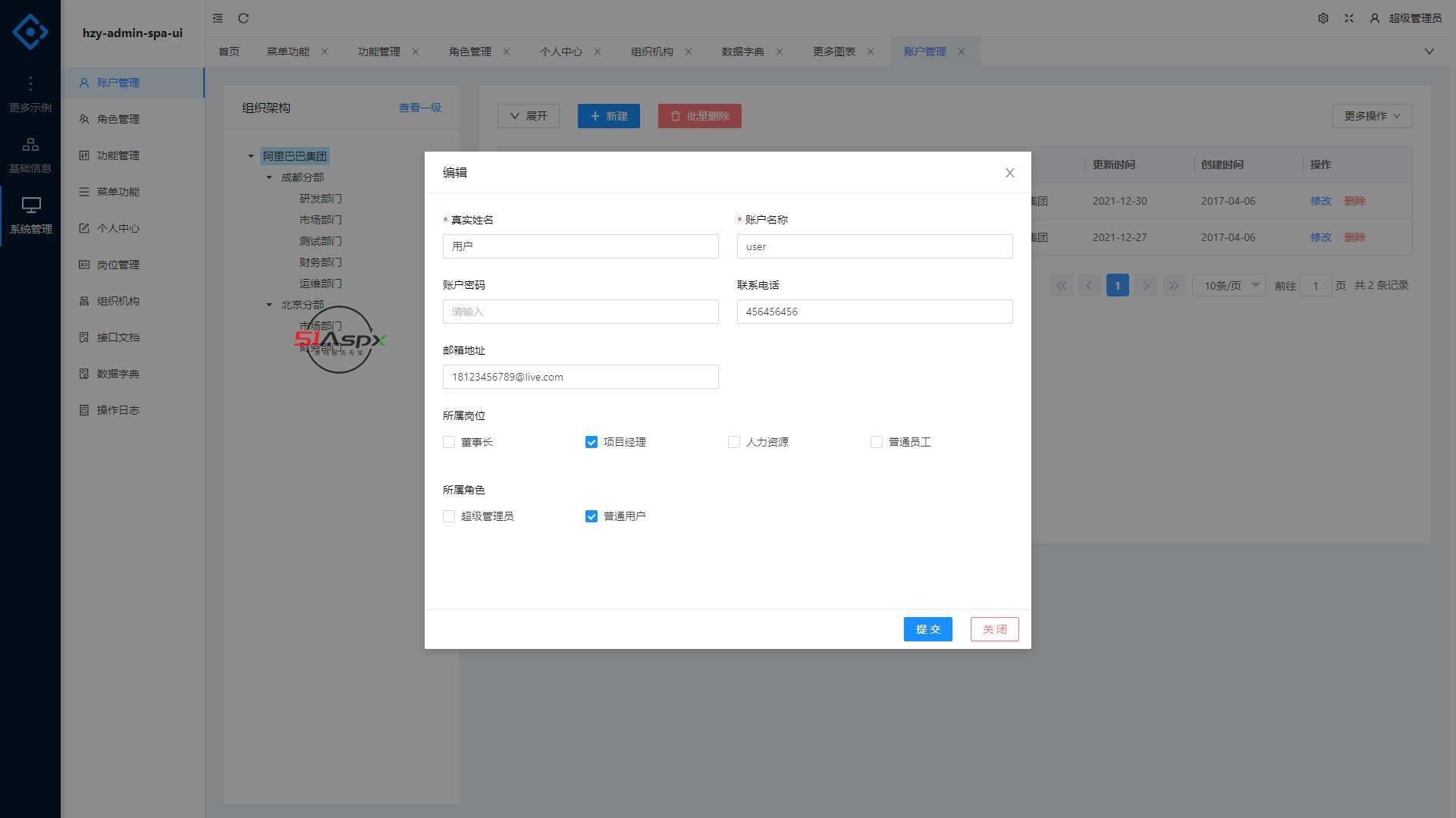Go to the first page of results

tap(1062, 286)
